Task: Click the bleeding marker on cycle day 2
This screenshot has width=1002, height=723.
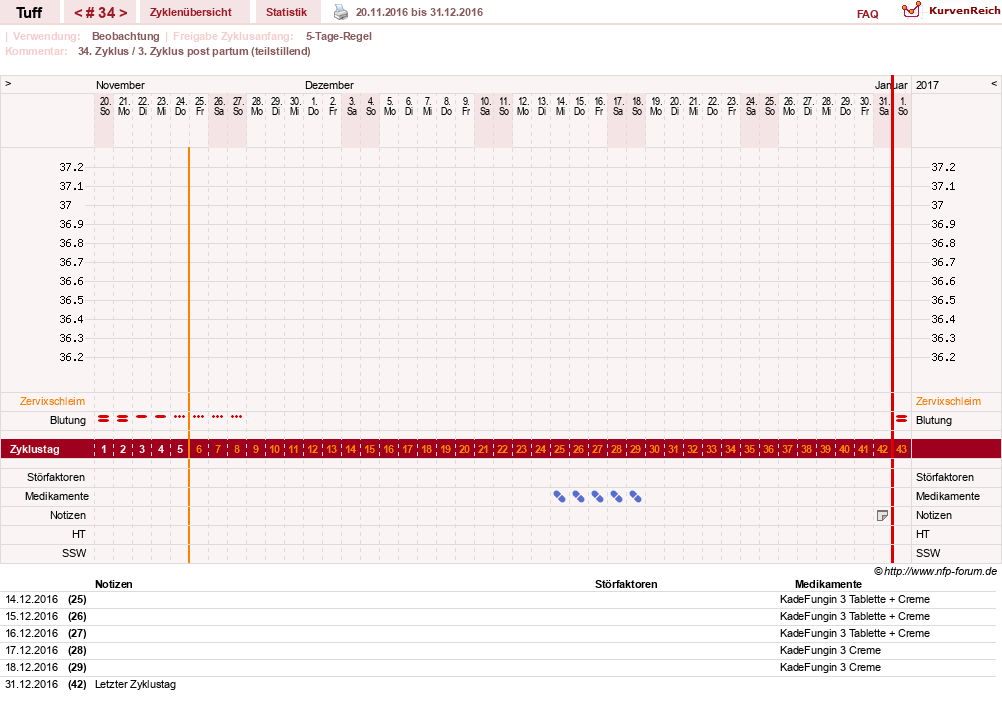Action: click(123, 419)
